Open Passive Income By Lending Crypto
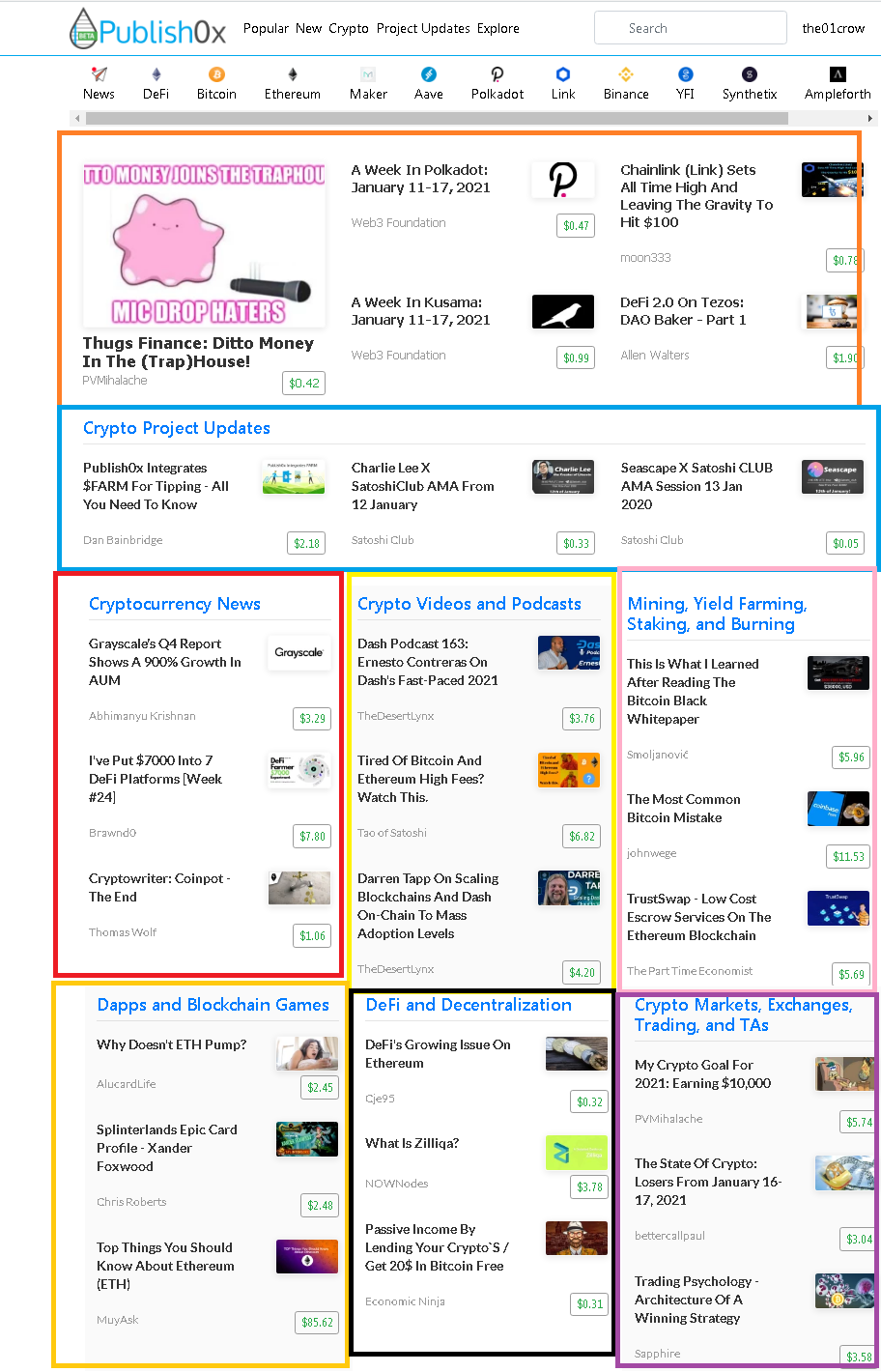This screenshot has height=1372, width=881. coord(437,1247)
